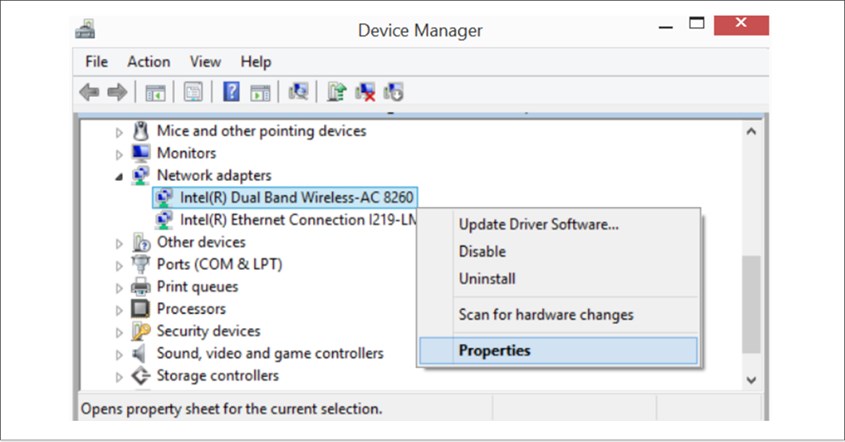This screenshot has height=442, width=845.
Task: Open the View menu
Action: click(x=205, y=62)
